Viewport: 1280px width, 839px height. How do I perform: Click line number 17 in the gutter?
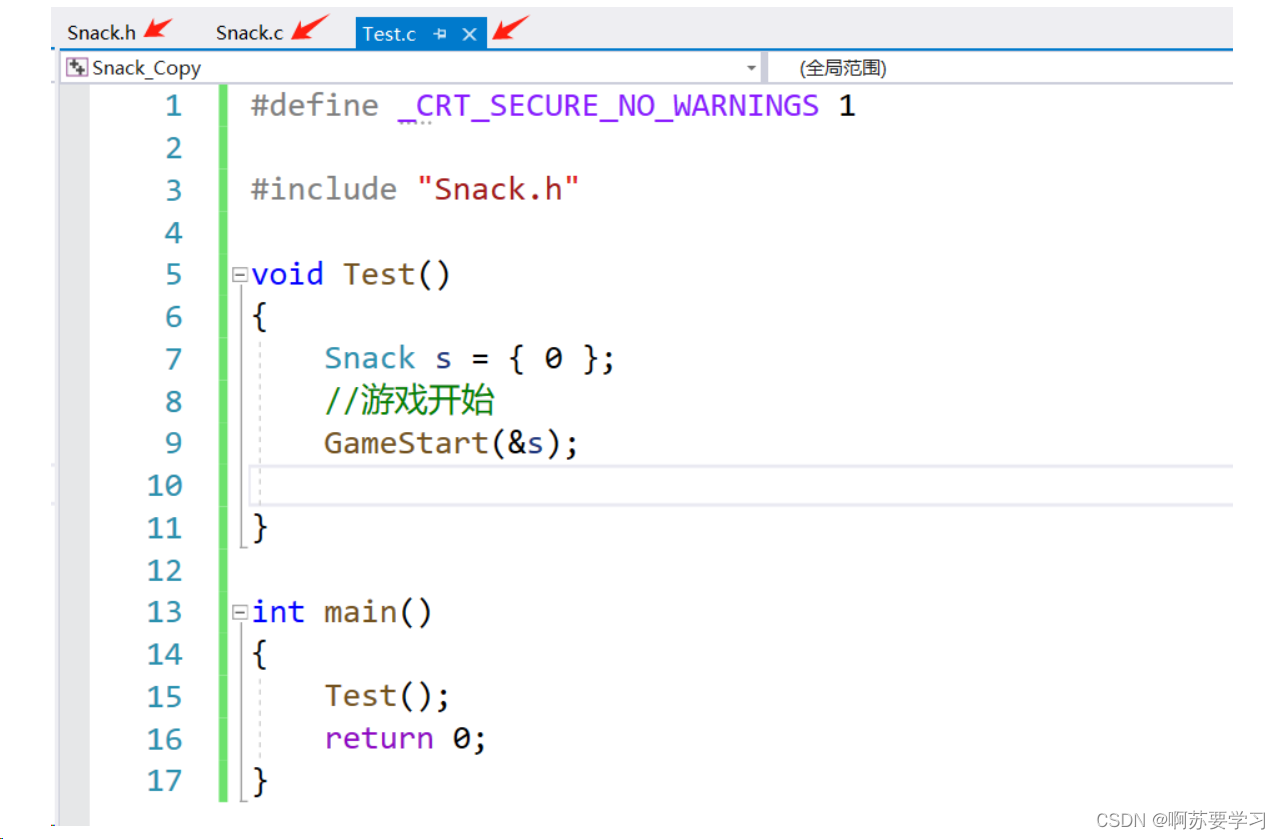point(165,780)
